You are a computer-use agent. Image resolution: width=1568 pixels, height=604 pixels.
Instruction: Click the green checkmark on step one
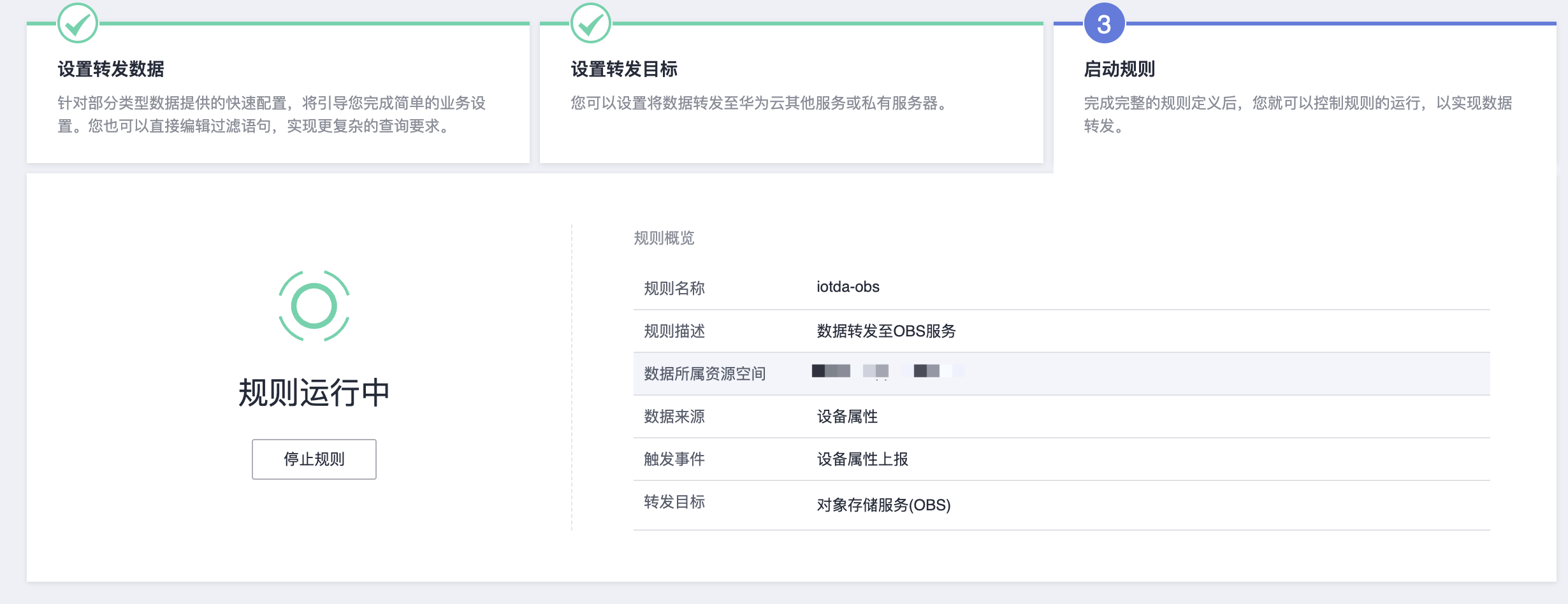(78, 24)
